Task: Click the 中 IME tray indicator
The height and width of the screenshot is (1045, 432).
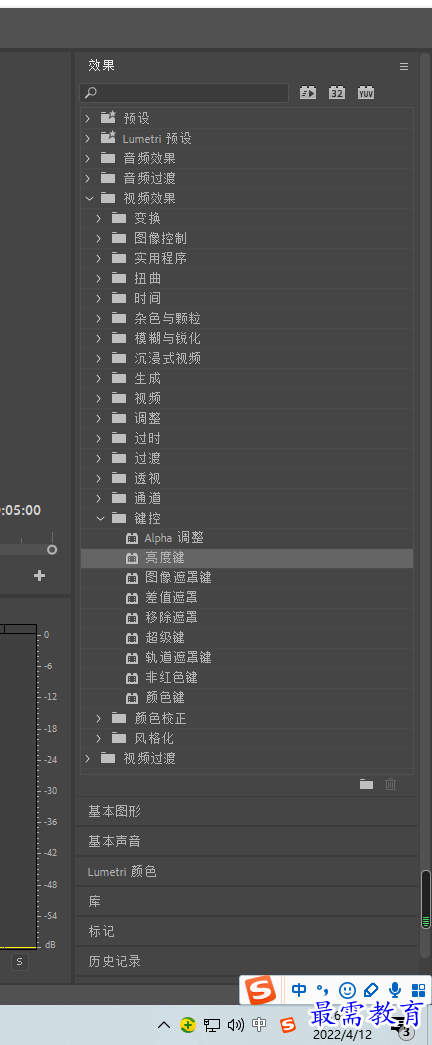Action: [260, 1025]
